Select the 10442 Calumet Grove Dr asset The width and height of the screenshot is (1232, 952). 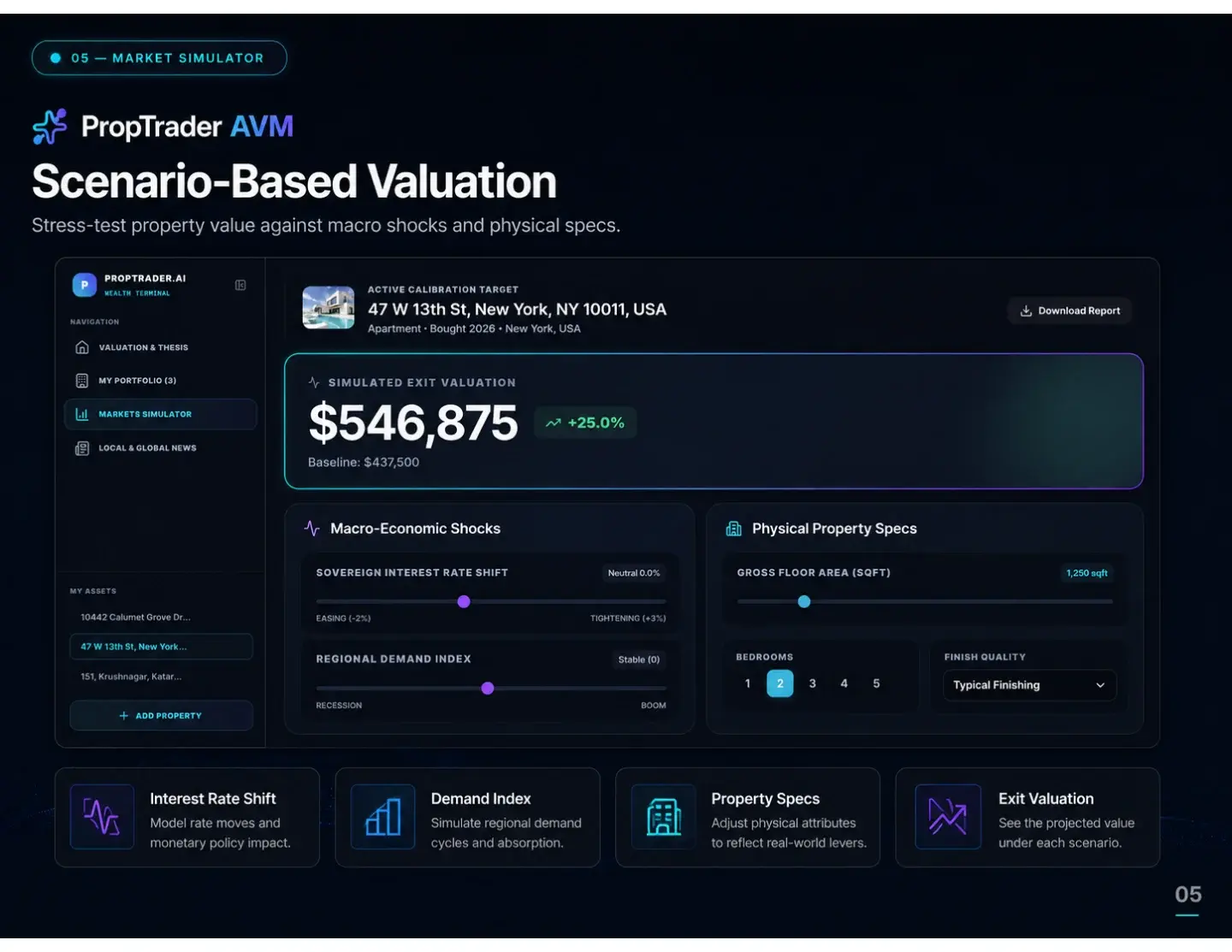click(161, 618)
